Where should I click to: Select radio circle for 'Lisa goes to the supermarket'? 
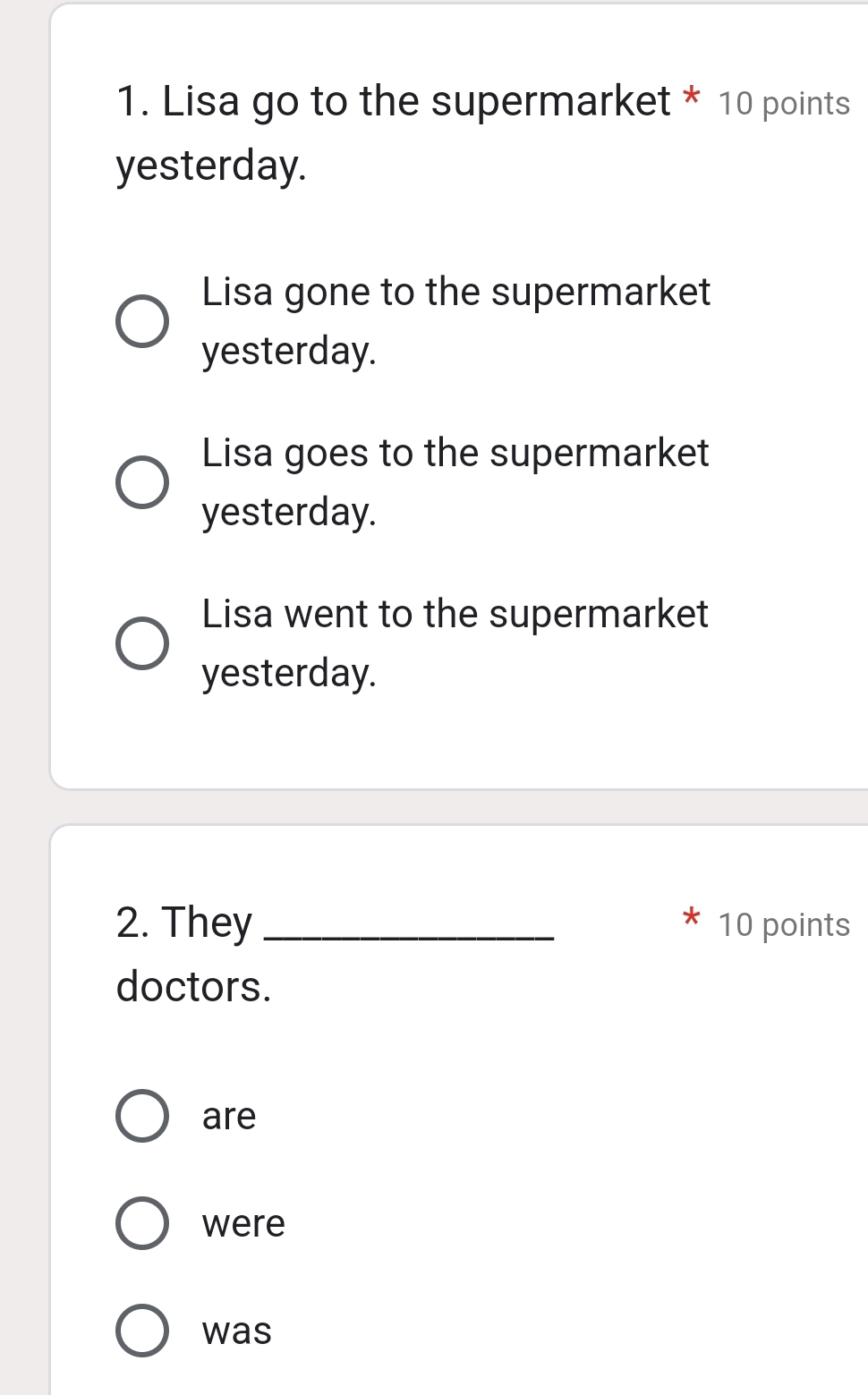coord(142,482)
